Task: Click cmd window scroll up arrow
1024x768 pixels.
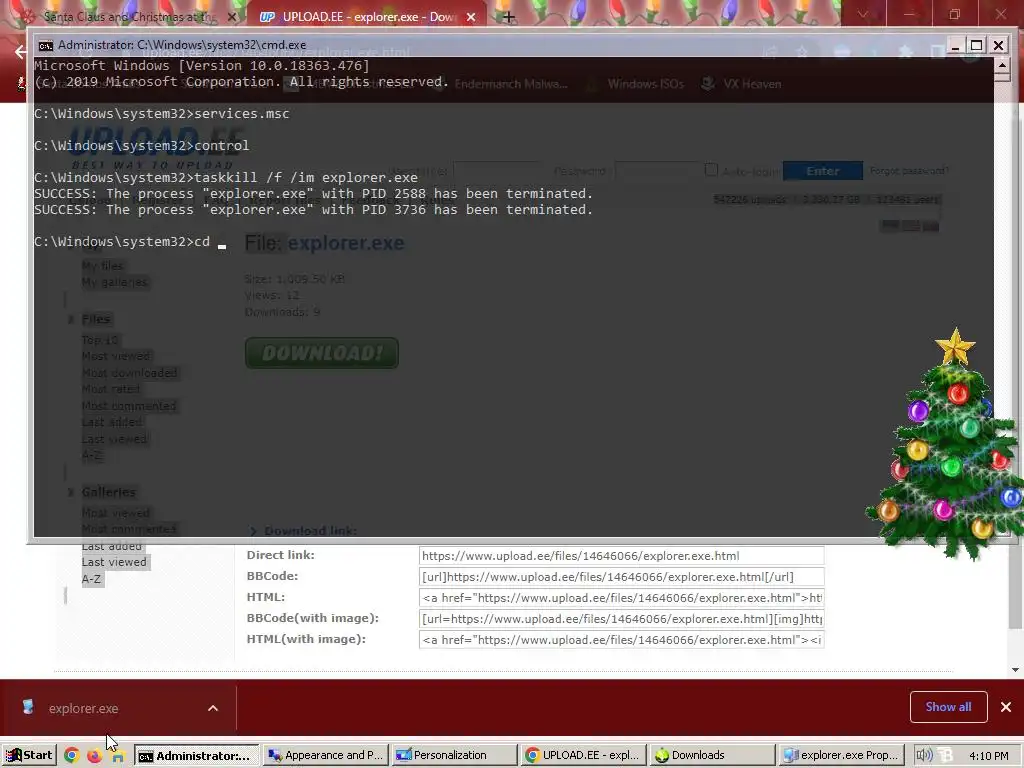Action: [1002, 64]
